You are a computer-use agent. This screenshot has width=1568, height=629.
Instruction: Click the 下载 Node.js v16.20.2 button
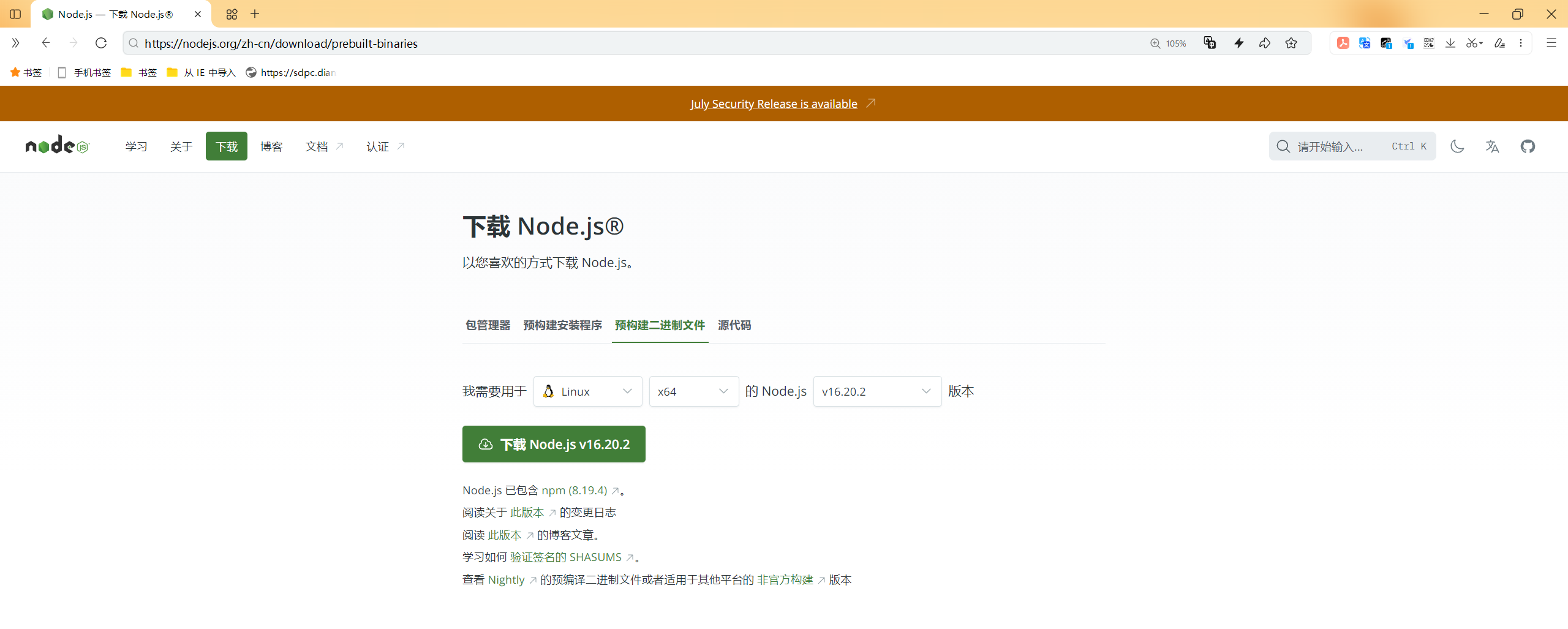[x=554, y=444]
